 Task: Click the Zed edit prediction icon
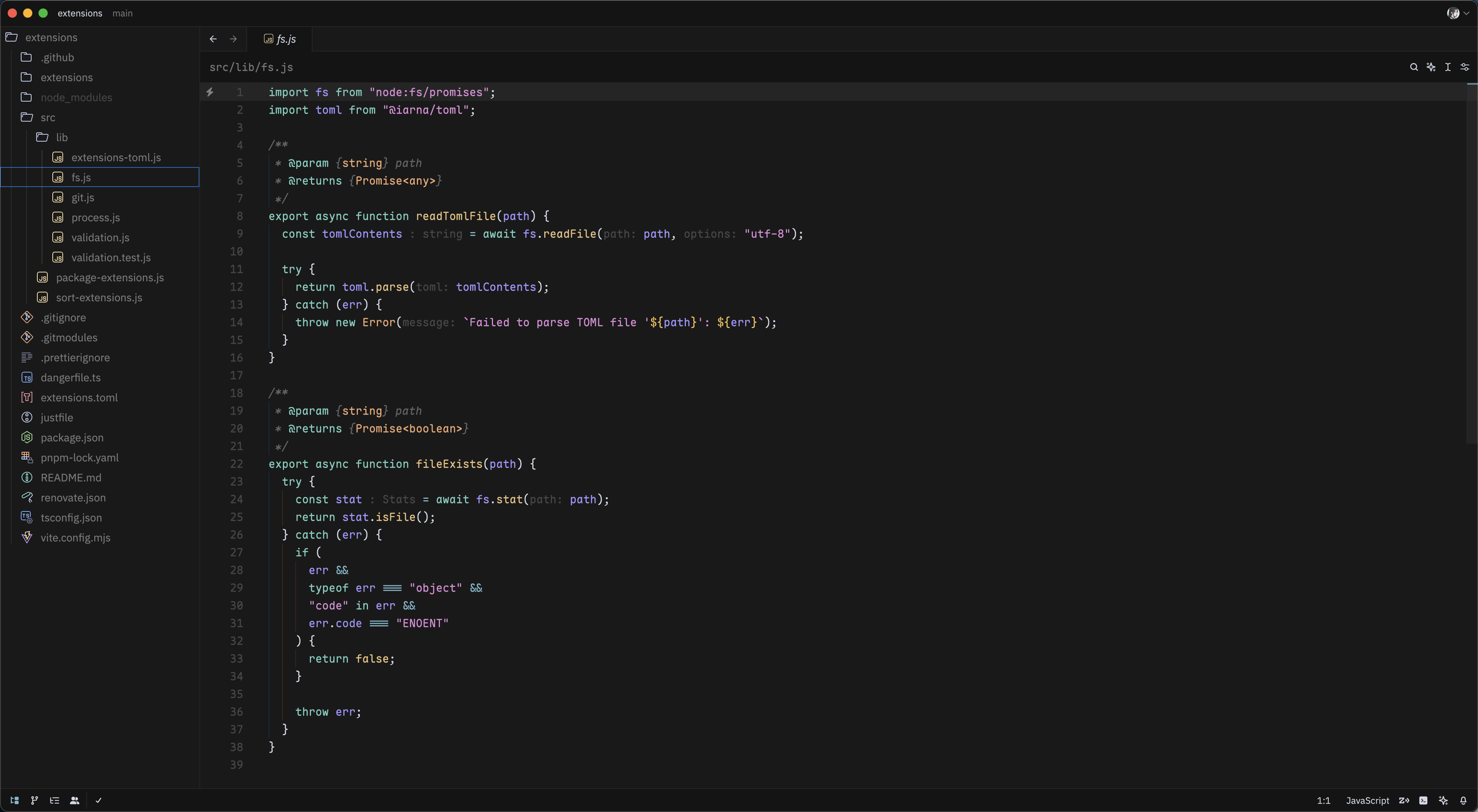(1404, 800)
